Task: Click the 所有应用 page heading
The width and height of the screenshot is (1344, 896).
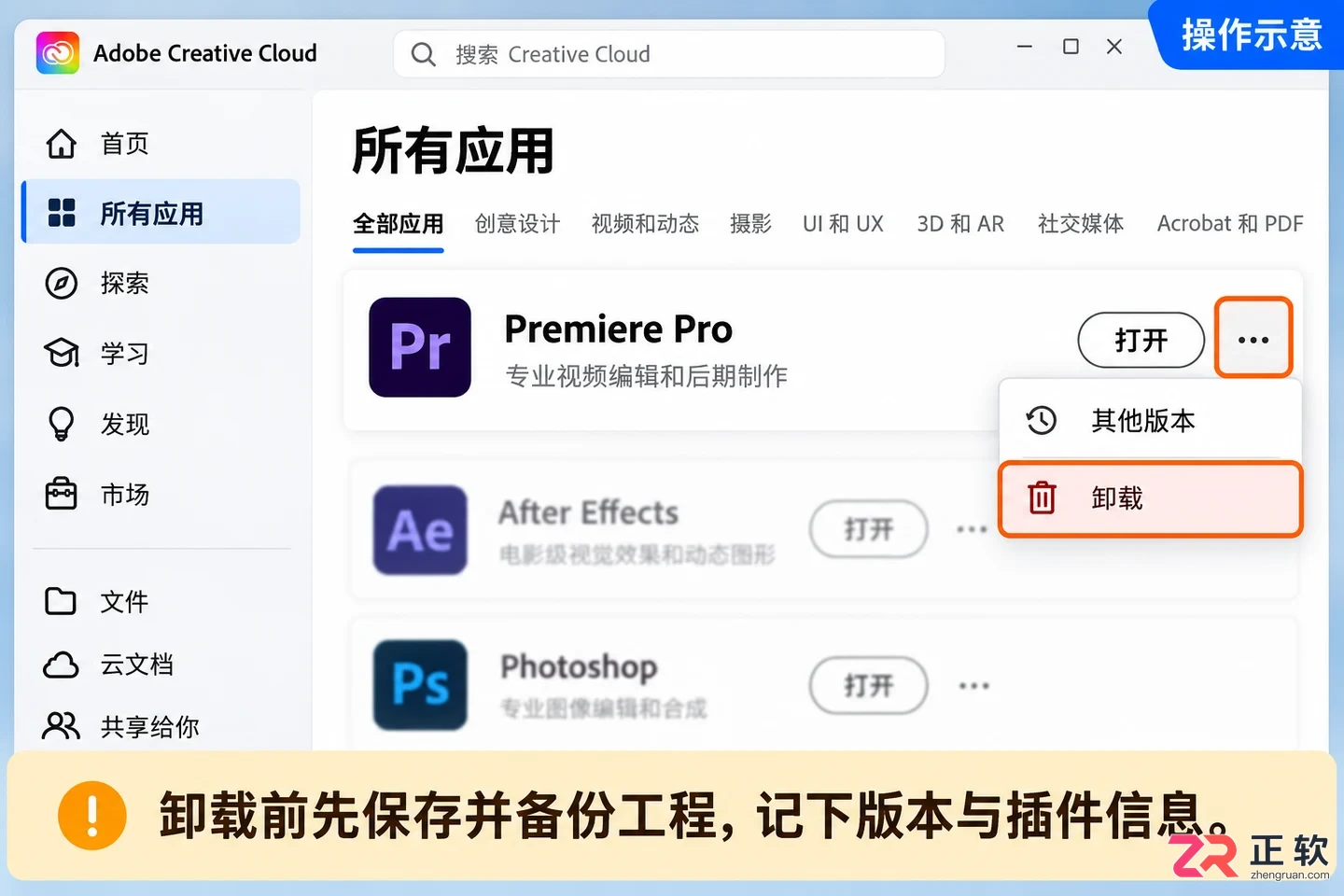Action: (x=454, y=151)
